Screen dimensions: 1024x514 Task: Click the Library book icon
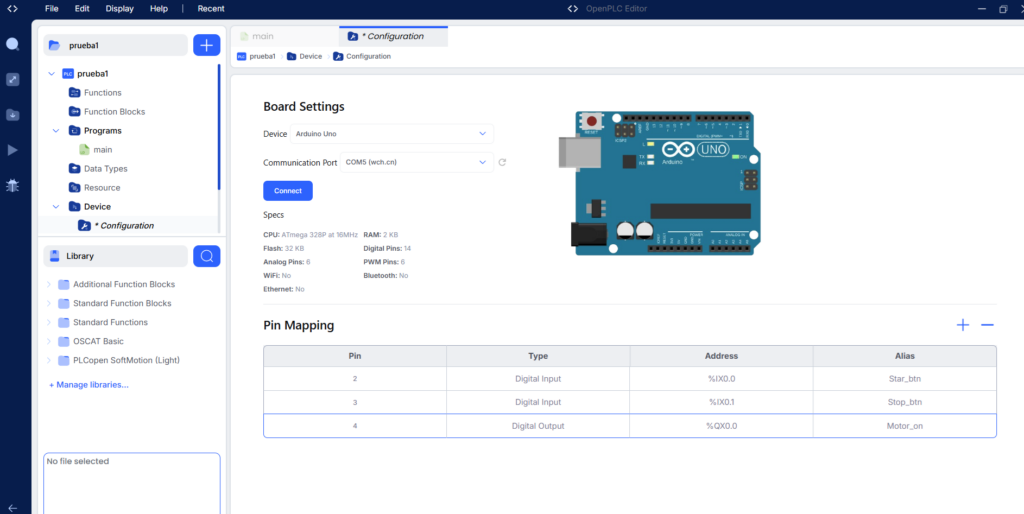coord(55,256)
